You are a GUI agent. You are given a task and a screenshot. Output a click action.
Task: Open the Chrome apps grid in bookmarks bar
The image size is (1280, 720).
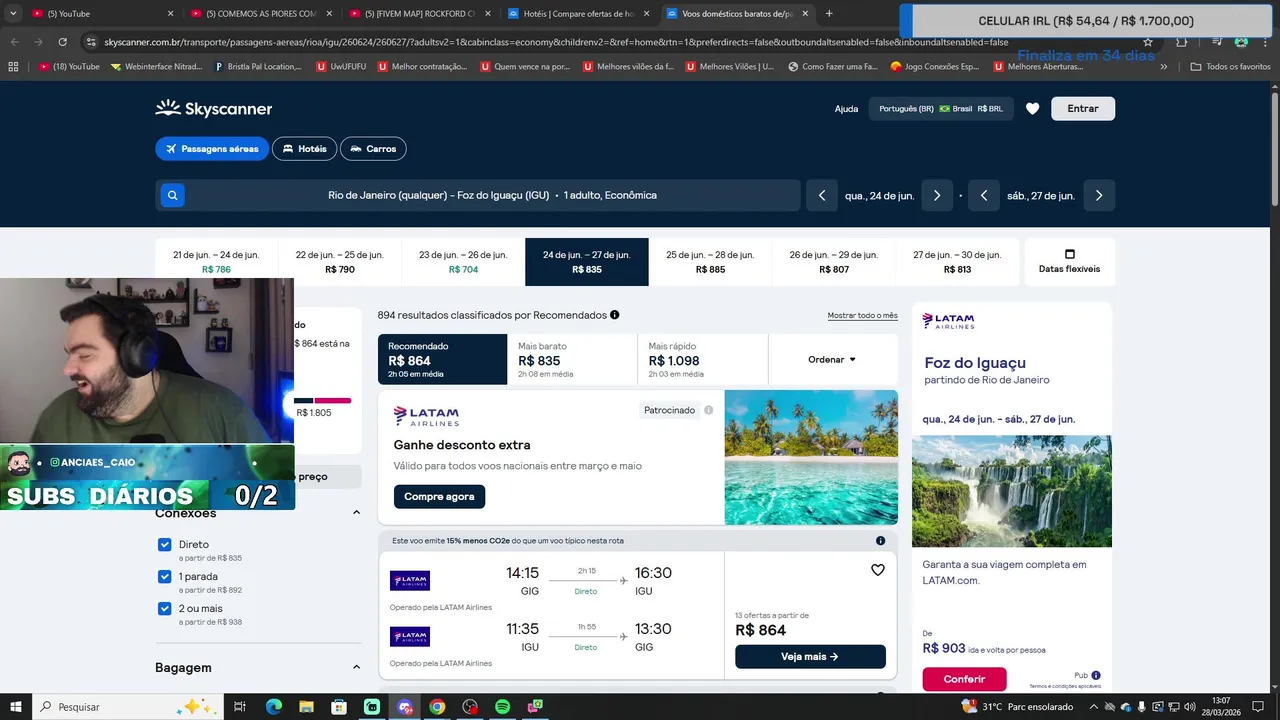click(x=13, y=66)
